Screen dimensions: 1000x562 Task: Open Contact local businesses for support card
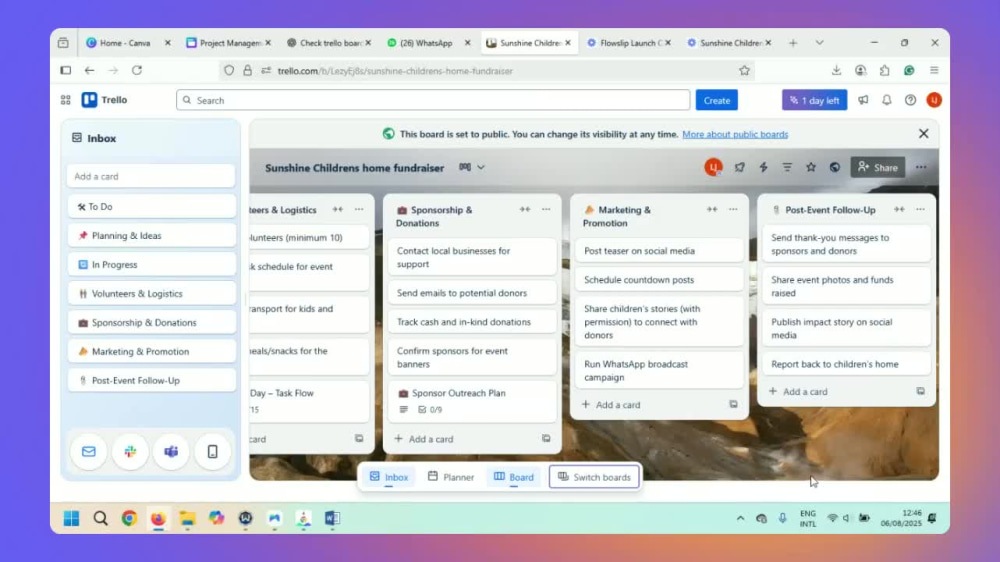472,257
